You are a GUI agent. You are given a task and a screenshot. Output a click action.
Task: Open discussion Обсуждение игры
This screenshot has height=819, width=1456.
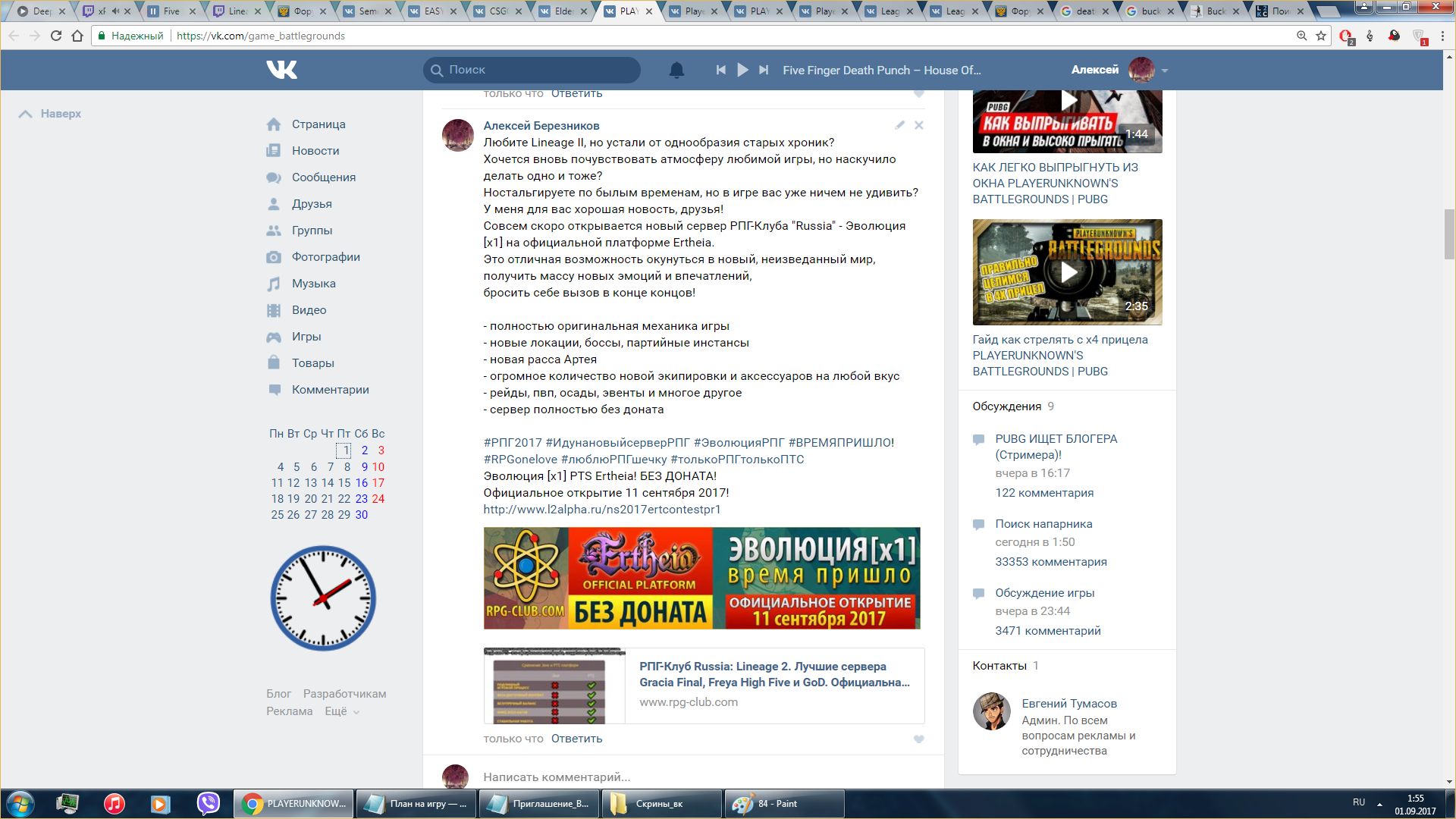[1044, 593]
